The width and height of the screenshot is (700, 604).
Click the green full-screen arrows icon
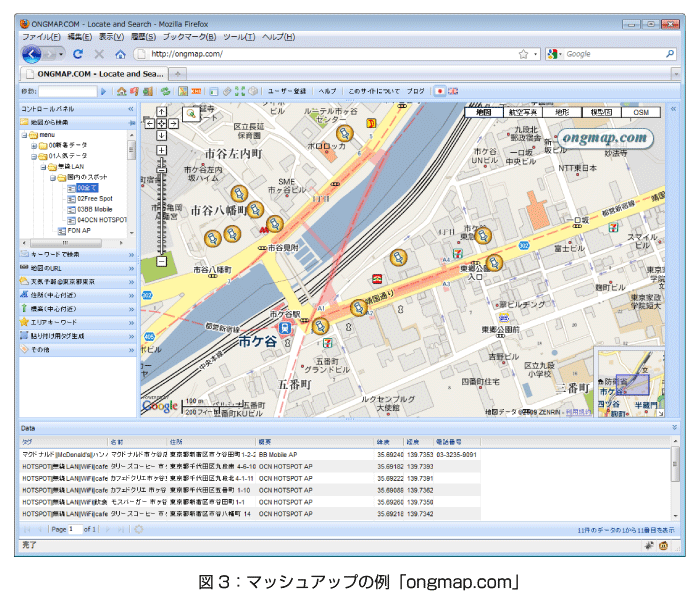click(240, 92)
